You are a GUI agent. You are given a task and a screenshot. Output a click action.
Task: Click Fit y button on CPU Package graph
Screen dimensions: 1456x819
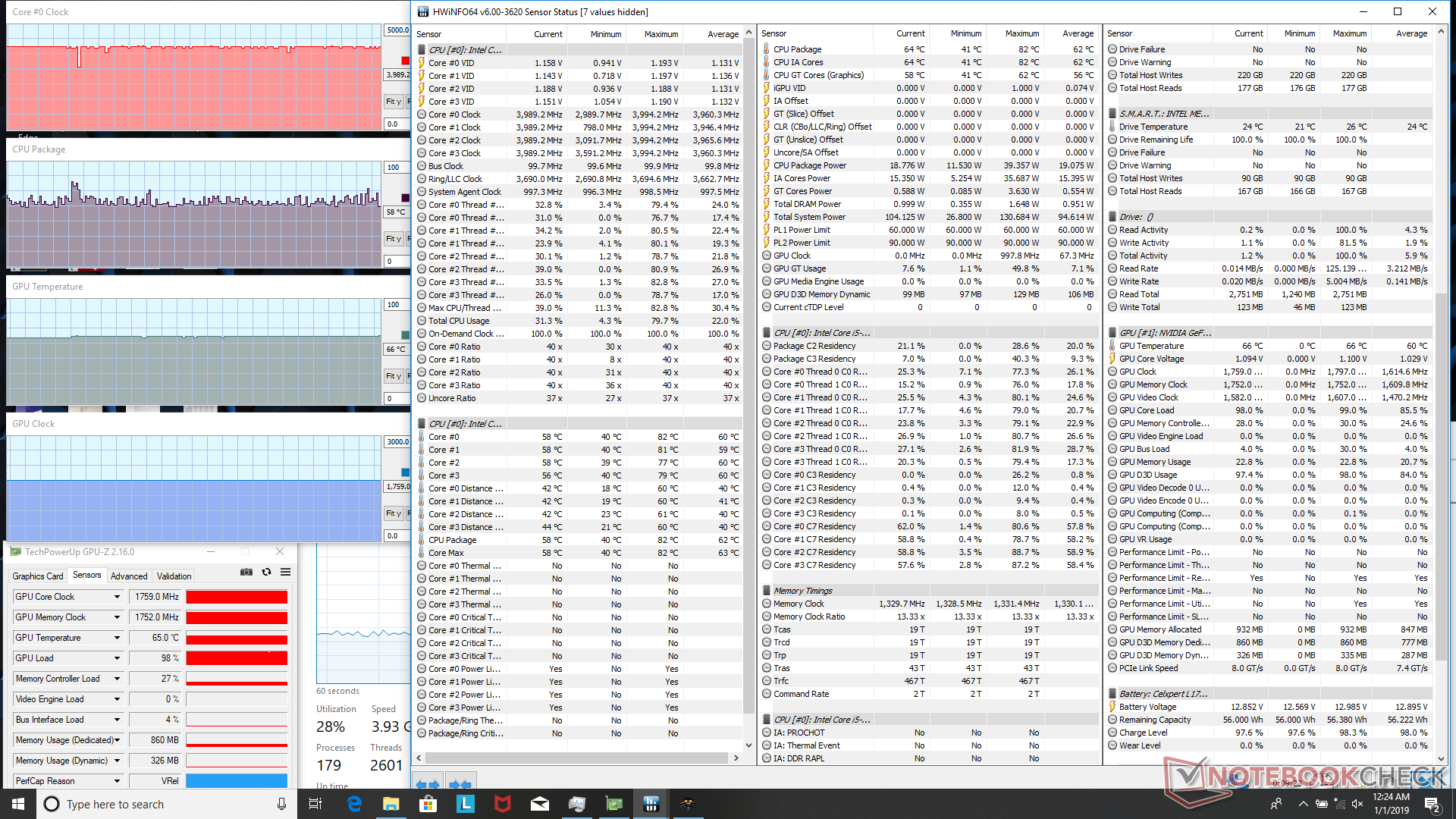394,239
